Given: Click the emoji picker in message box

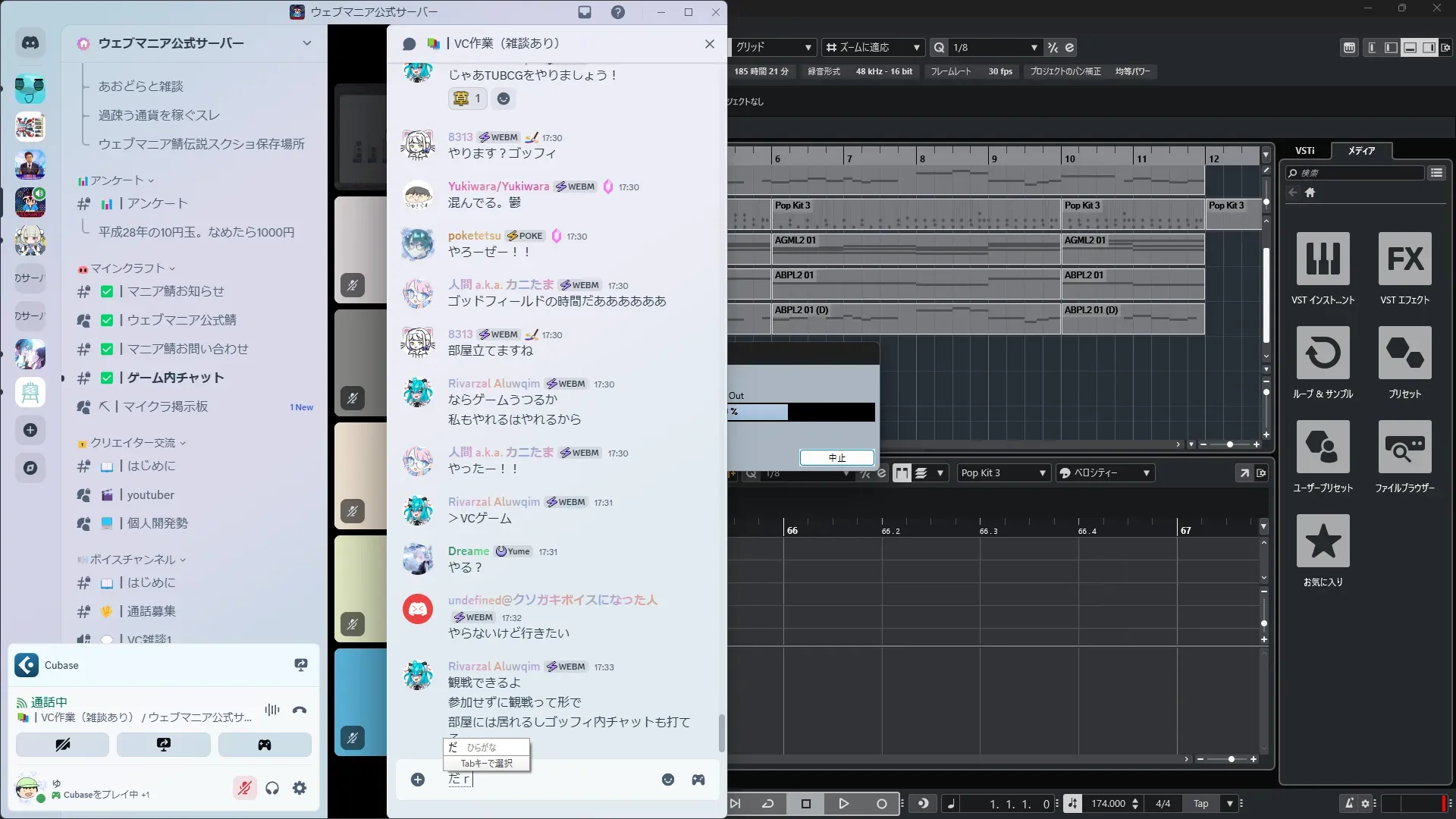Looking at the screenshot, I should tap(667, 780).
